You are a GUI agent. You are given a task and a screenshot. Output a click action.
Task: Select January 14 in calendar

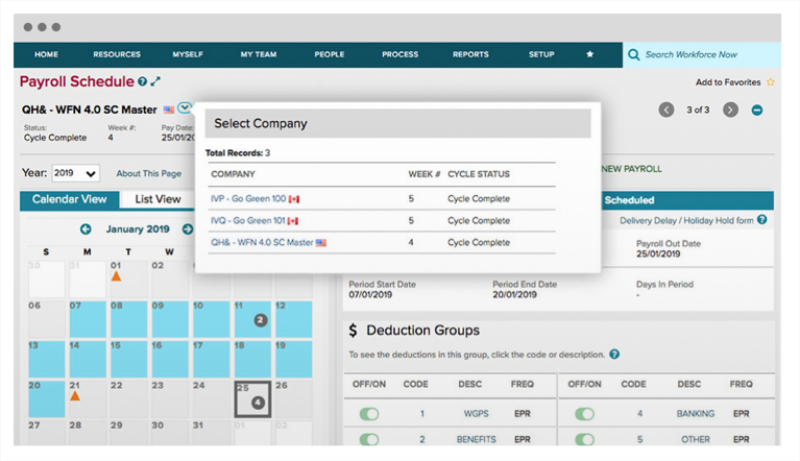(x=88, y=359)
